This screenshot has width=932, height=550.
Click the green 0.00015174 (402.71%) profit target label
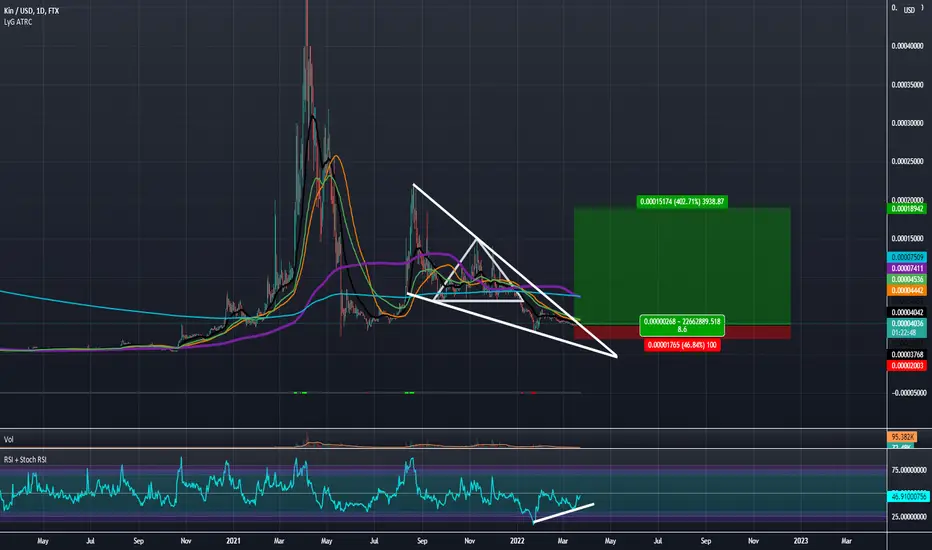click(x=682, y=202)
